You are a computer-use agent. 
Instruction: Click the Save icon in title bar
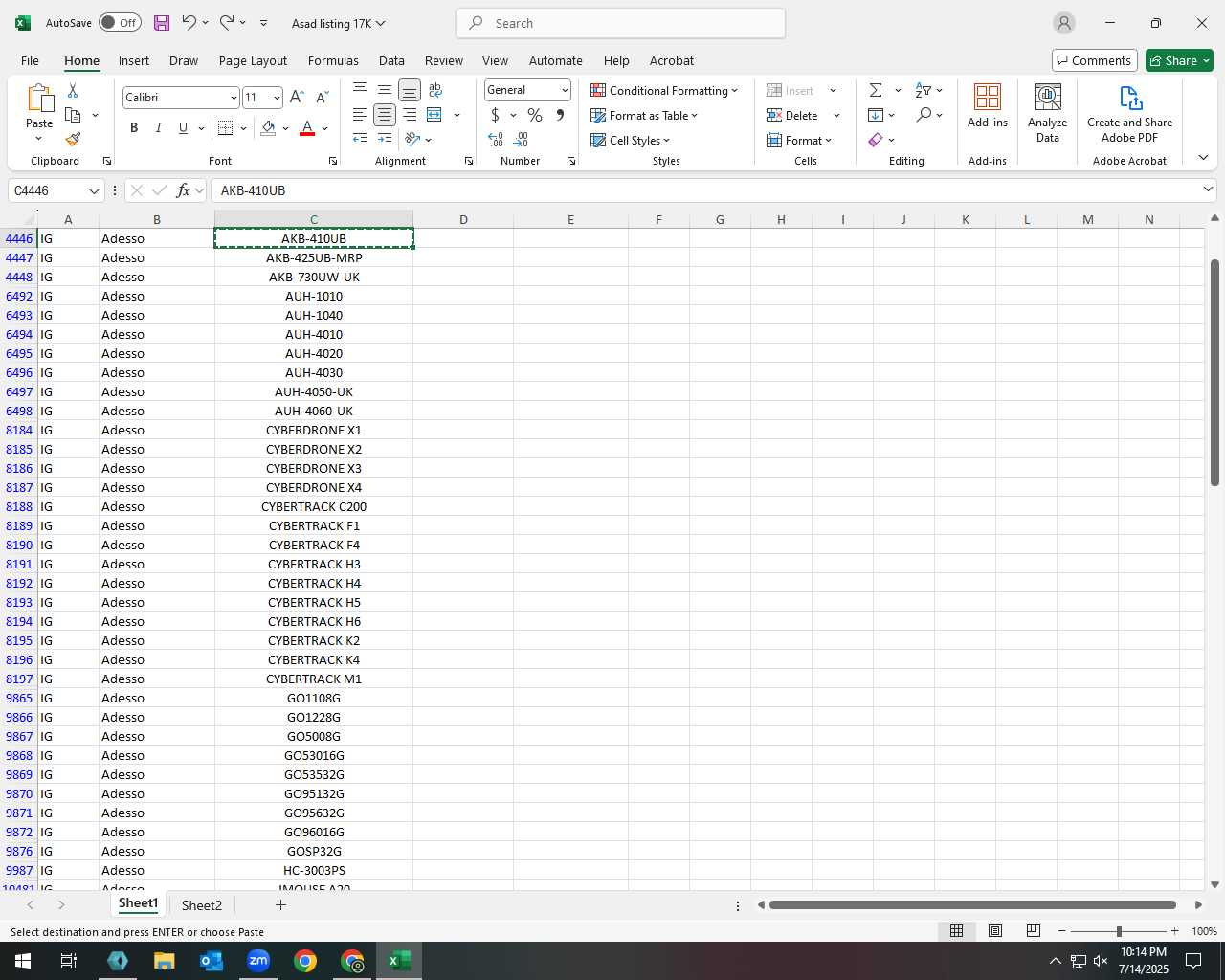coord(161,23)
